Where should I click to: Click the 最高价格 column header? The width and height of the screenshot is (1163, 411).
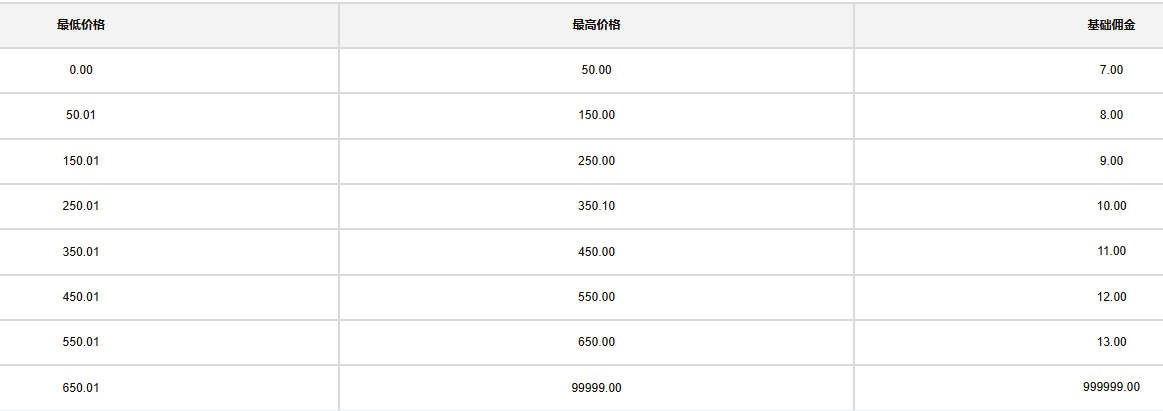[596, 25]
